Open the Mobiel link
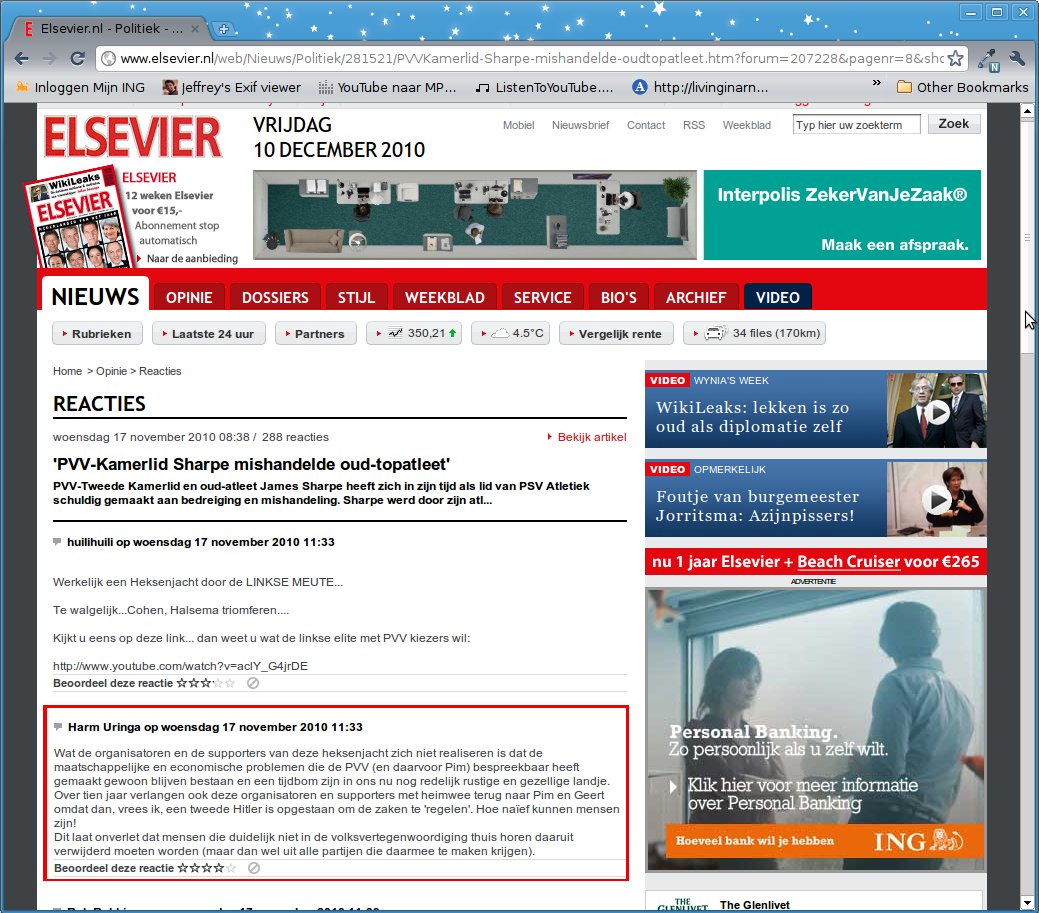Screen dimensions: 1039x913 518,125
